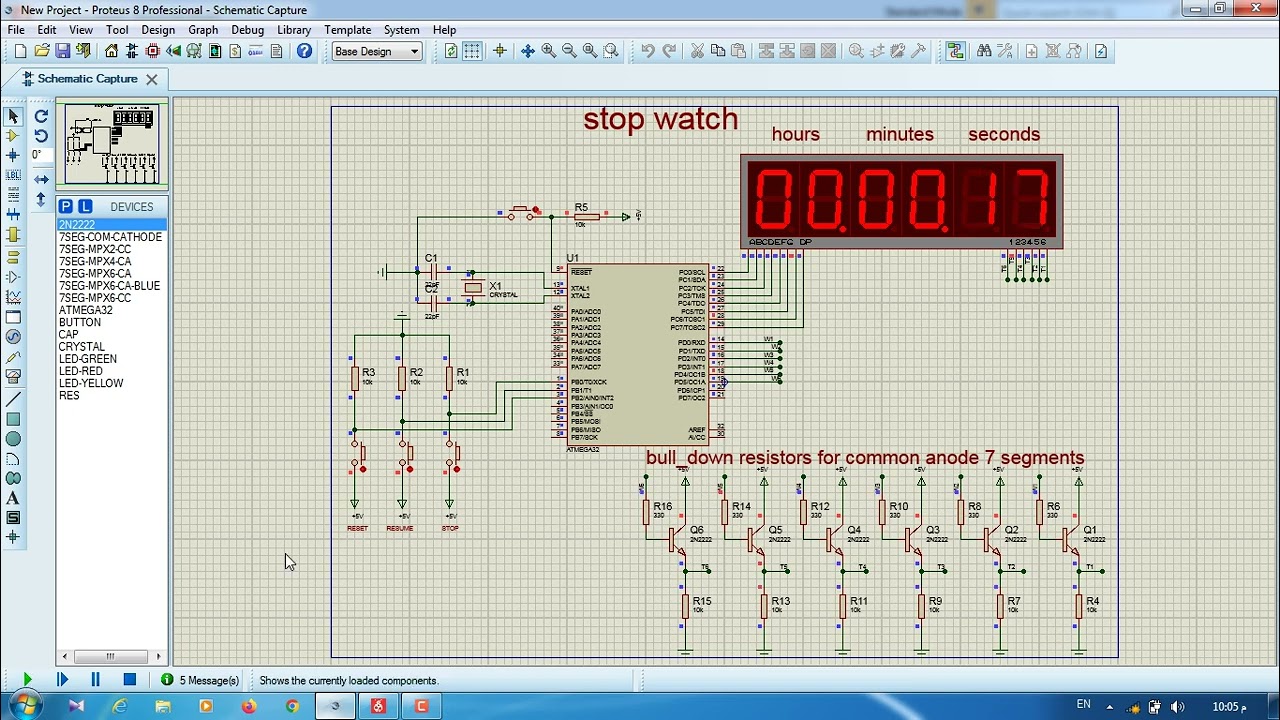Viewport: 1280px width, 720px height.
Task: Click the L library manage button
Action: pyautogui.click(x=85, y=206)
